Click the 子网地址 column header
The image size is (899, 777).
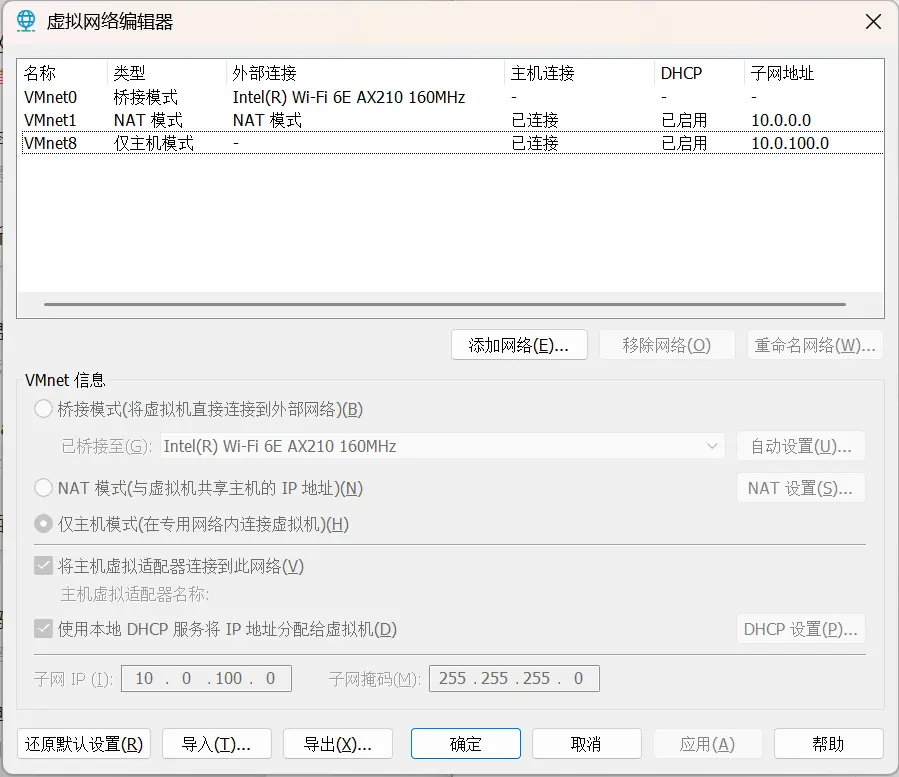tap(781, 73)
